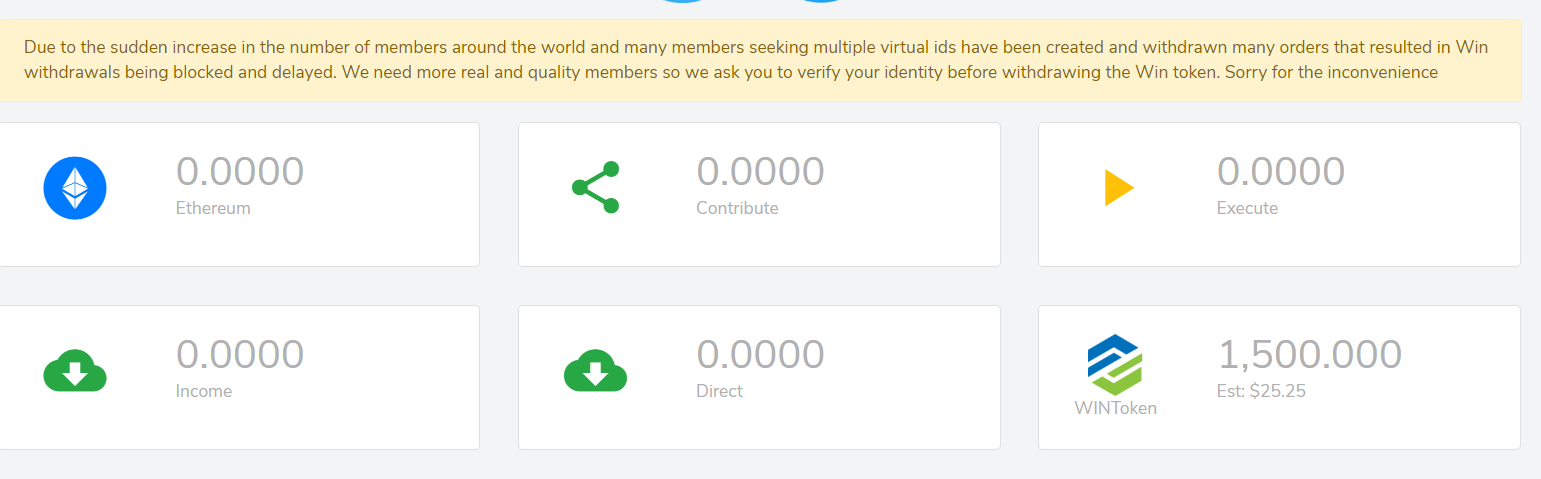Click the Income amount 0.0000
1541x479 pixels.
point(240,355)
